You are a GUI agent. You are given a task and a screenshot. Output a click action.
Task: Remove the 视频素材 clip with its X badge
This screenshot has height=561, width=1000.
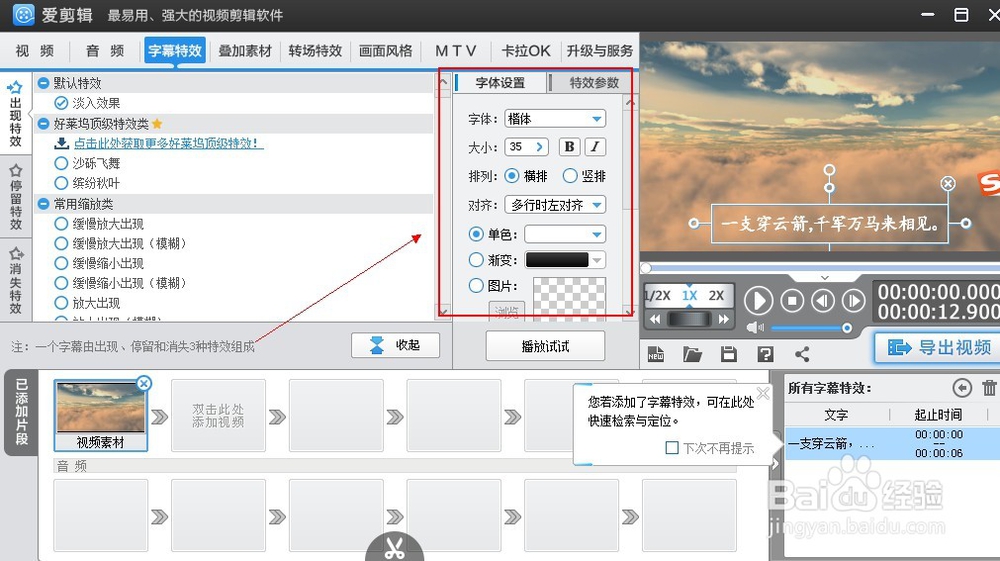click(x=144, y=383)
